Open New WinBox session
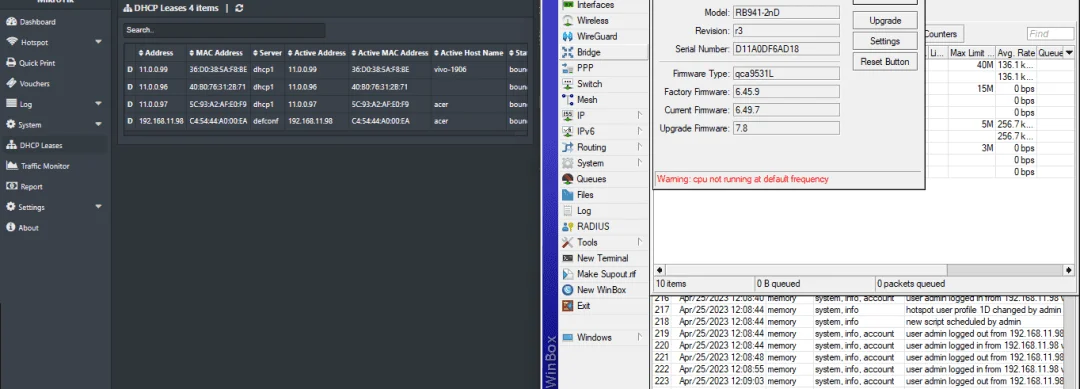Image resolution: width=1080 pixels, height=389 pixels. [x=601, y=290]
